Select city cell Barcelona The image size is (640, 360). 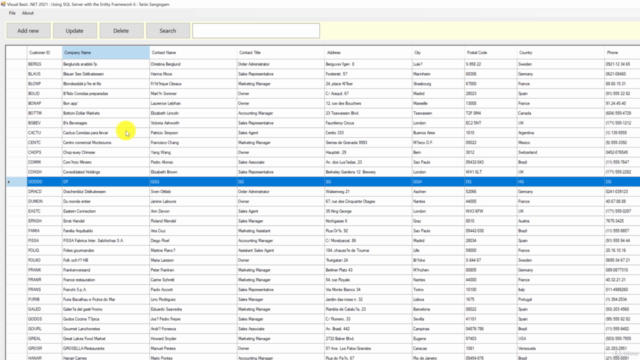click(x=438, y=309)
